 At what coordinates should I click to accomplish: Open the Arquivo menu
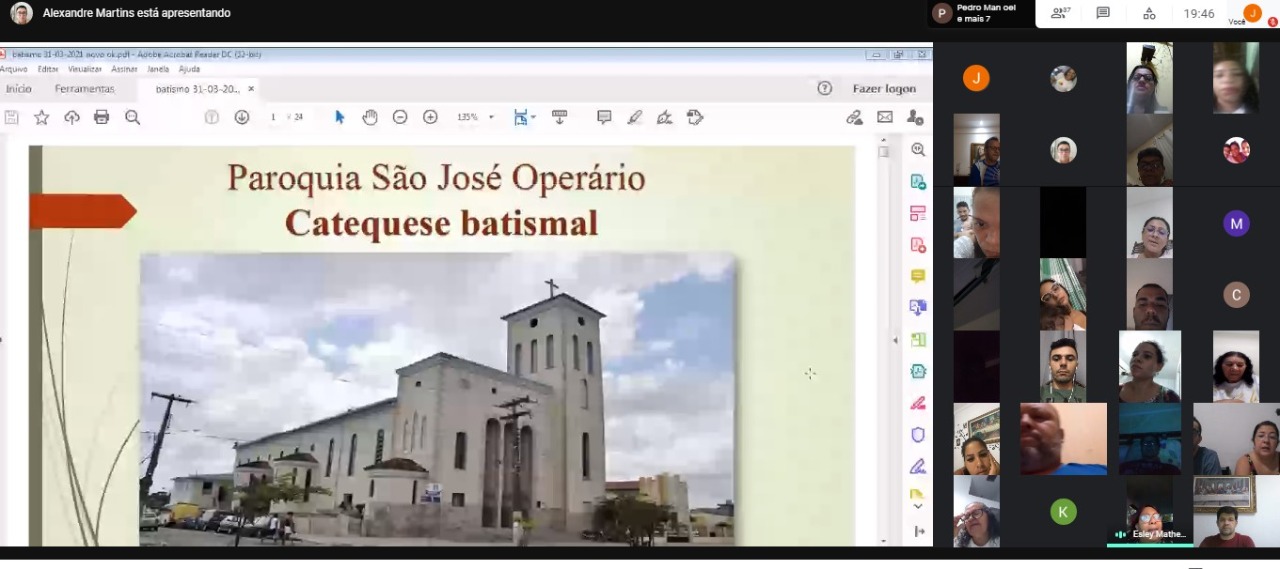click(x=14, y=69)
